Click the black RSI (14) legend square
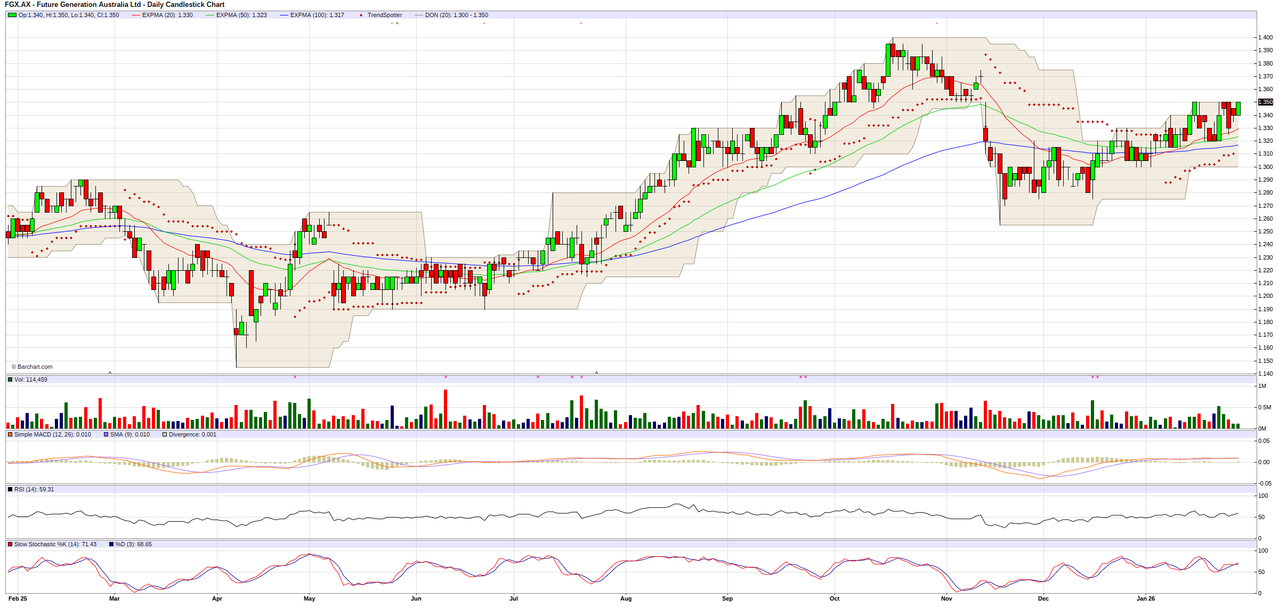This screenshot has height=615, width=1279. [11, 490]
